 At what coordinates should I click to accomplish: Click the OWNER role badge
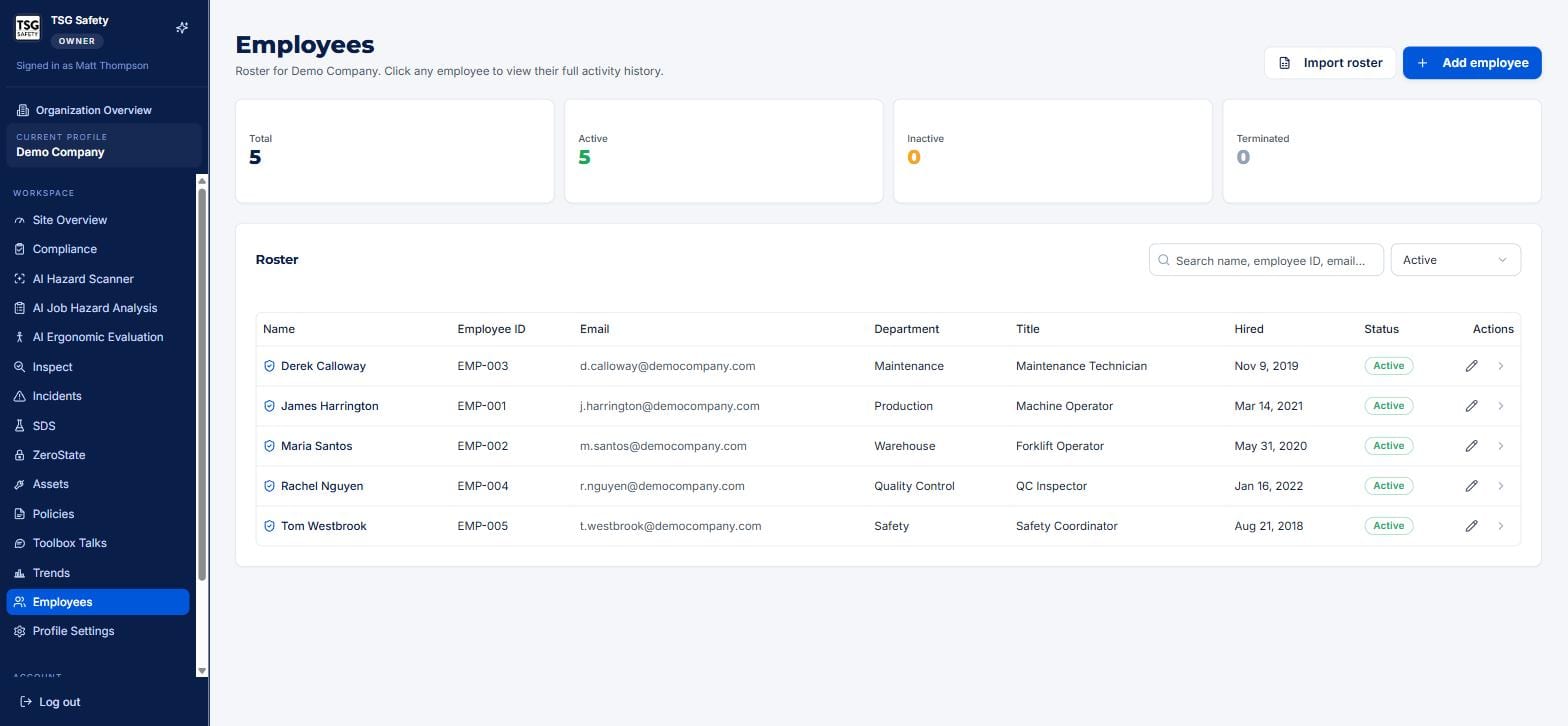tap(77, 41)
